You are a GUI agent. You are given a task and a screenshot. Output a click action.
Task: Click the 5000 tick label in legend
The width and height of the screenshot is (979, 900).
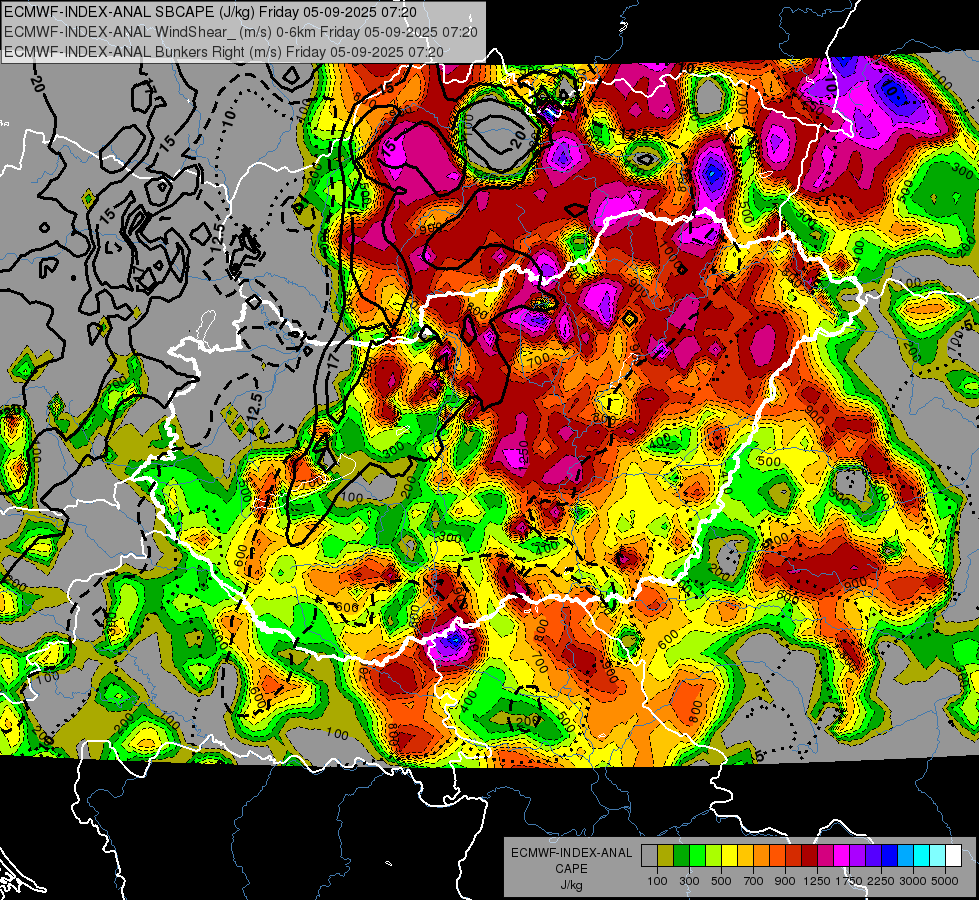coord(945,881)
